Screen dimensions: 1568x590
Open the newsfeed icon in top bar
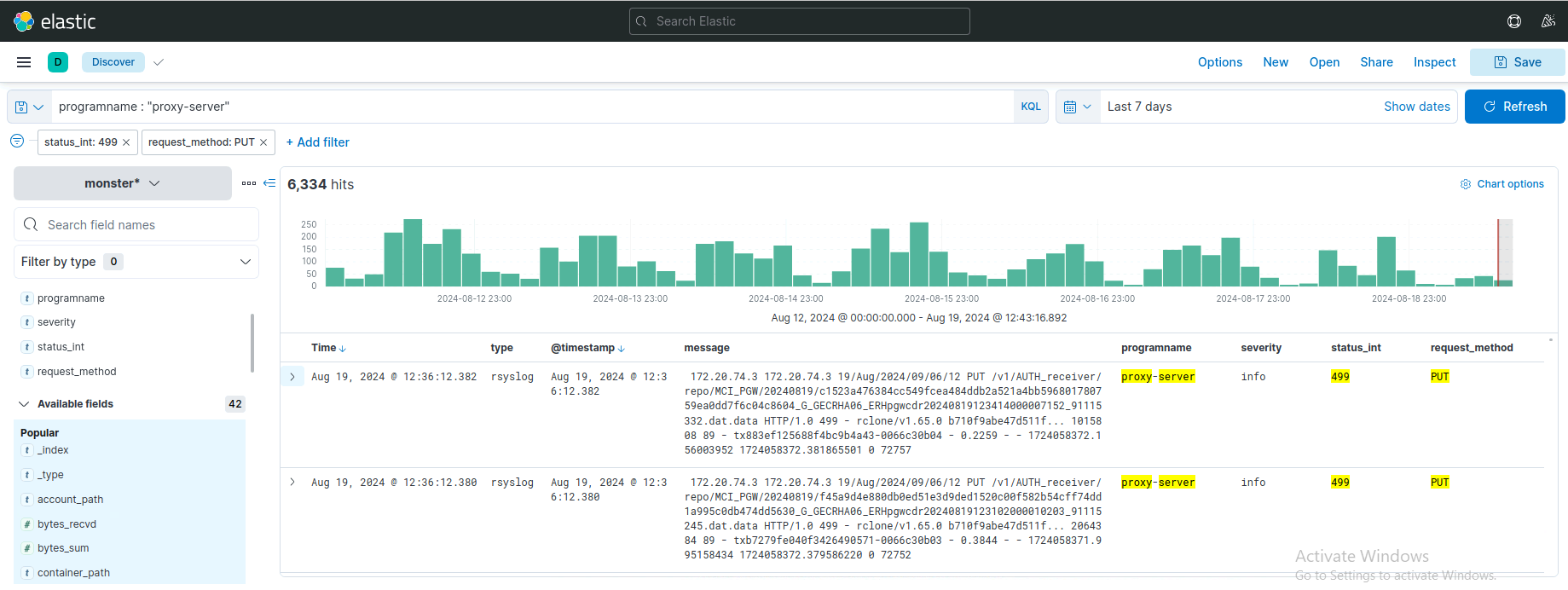[x=1548, y=21]
